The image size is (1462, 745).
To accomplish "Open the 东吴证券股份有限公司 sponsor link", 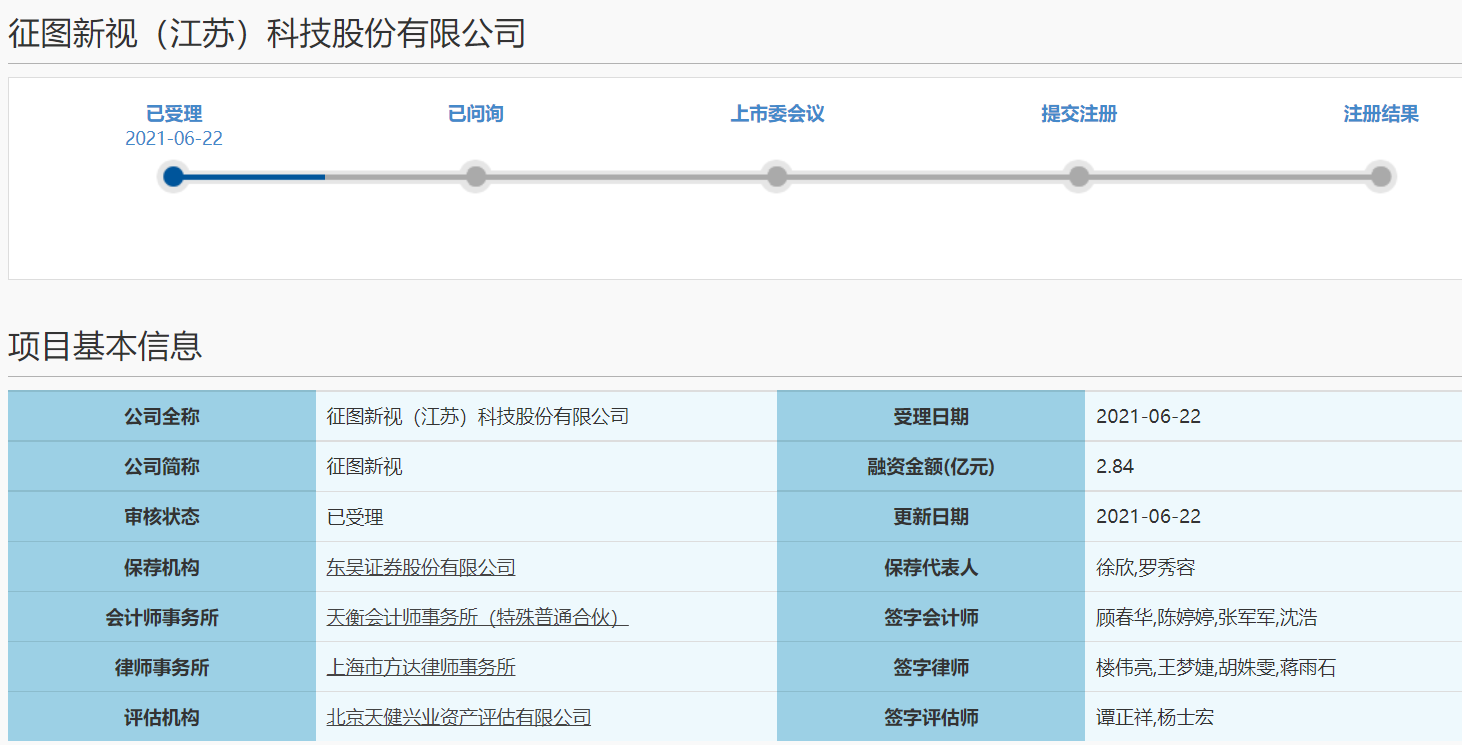I will pos(421,568).
